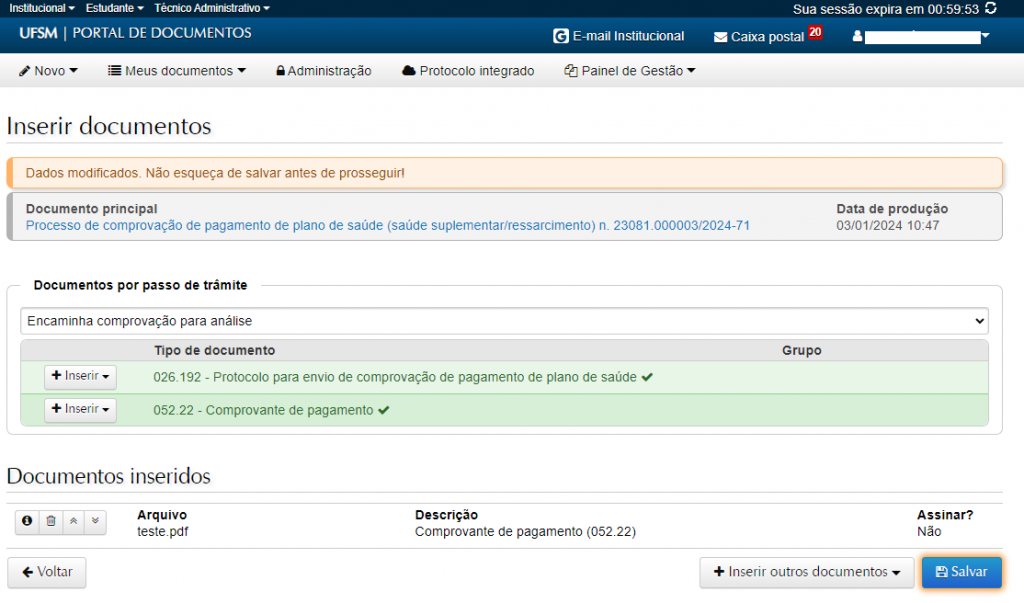Click the G E-mail Institucional icon
This screenshot has width=1024, height=603.
pos(560,36)
